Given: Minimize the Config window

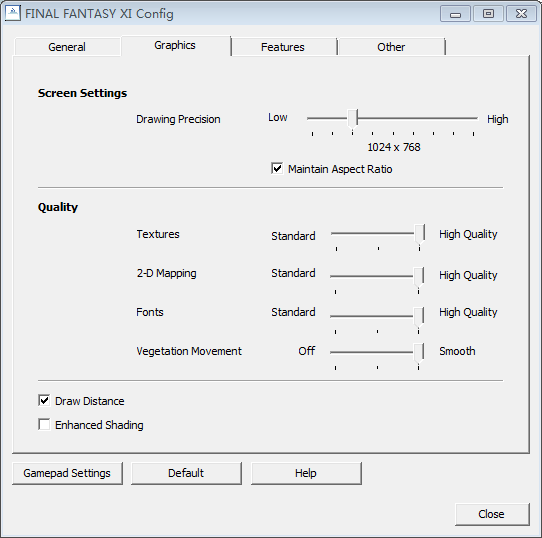Looking at the screenshot, I should tap(455, 14).
